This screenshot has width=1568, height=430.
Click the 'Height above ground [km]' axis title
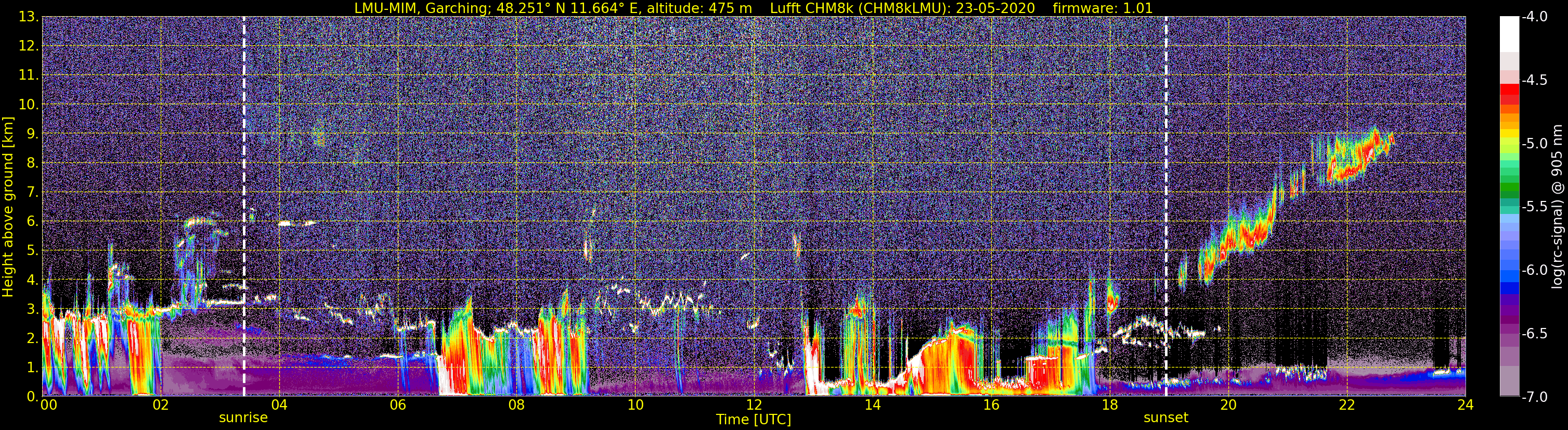pos(8,207)
